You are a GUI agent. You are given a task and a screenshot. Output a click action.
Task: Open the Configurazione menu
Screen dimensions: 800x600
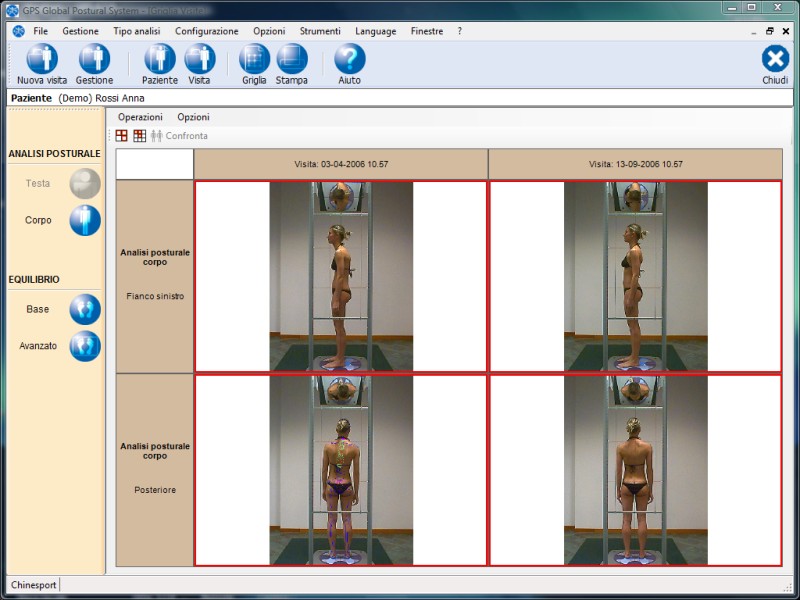207,31
